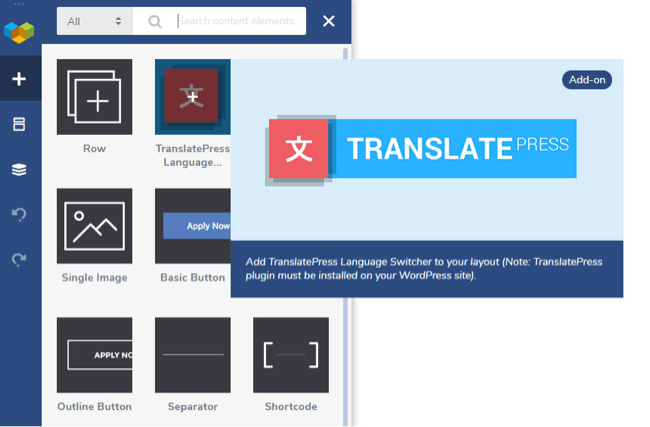The image size is (650, 427).
Task: Close the Add Element panel
Action: pyautogui.click(x=329, y=21)
